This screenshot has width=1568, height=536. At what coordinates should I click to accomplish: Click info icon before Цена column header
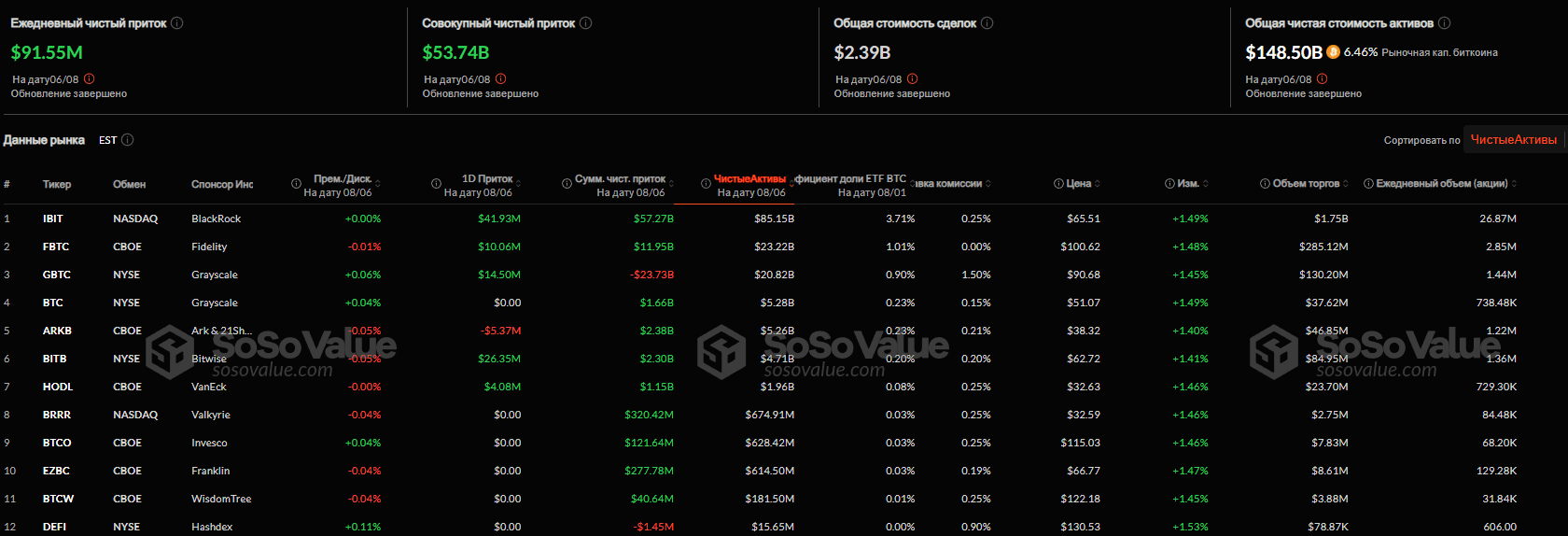[1058, 184]
